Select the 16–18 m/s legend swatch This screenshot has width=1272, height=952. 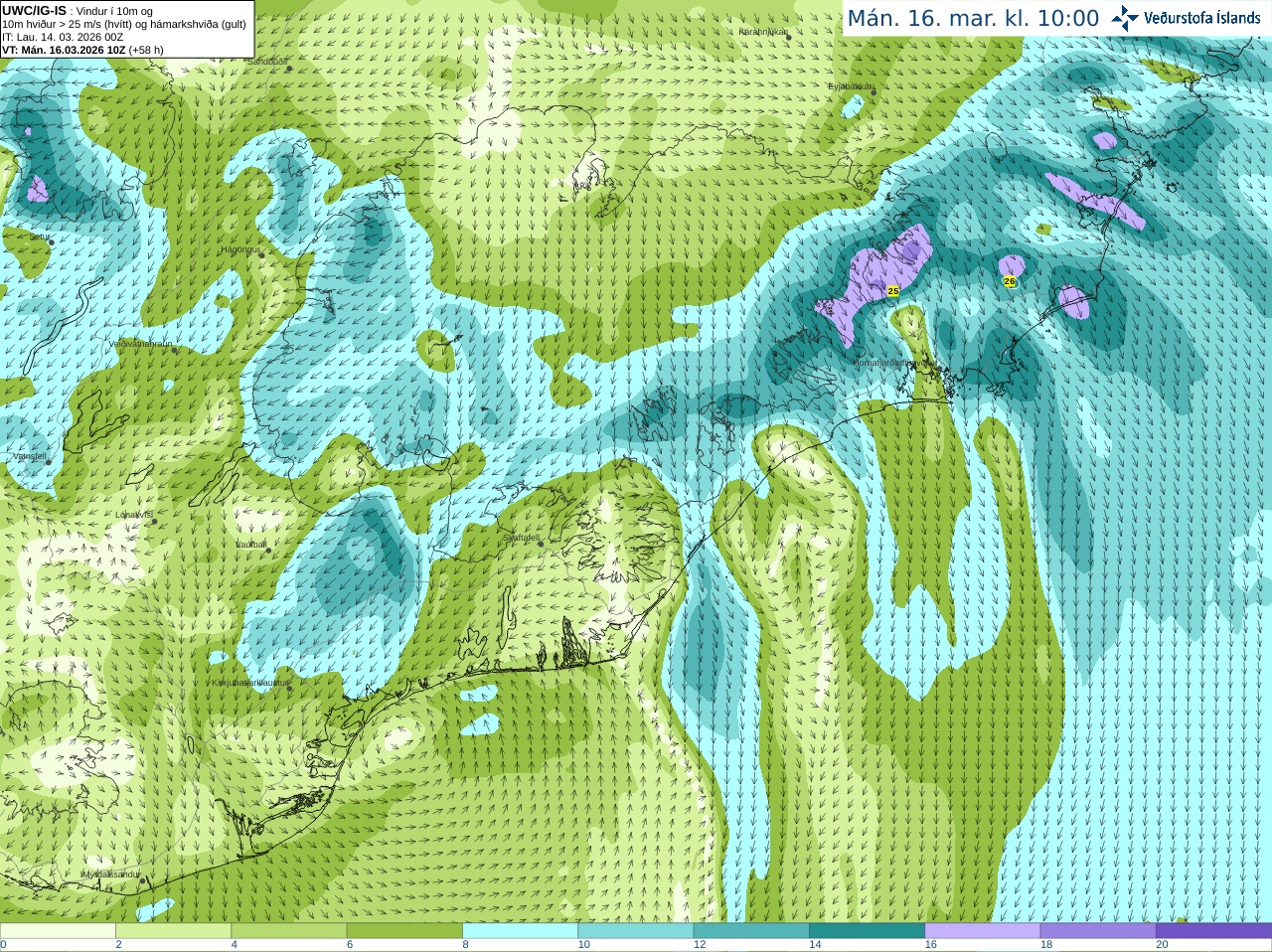coord(983,931)
